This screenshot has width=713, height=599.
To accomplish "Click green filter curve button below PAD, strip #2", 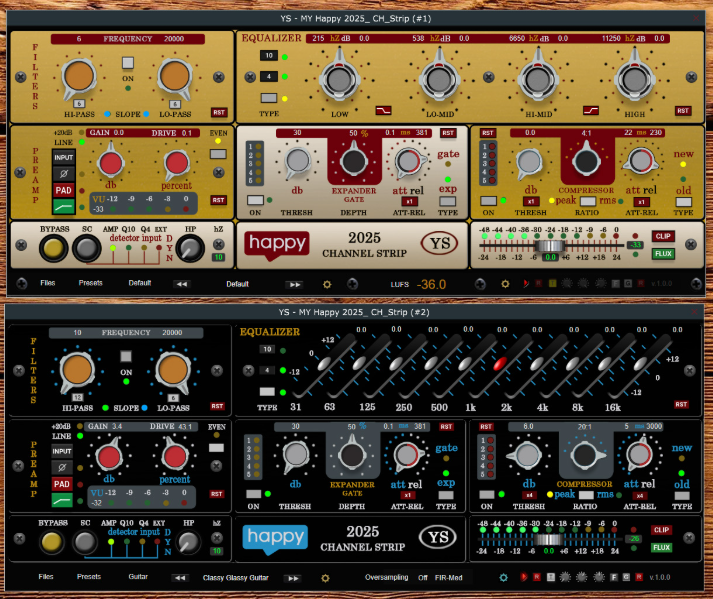I will tap(62, 500).
